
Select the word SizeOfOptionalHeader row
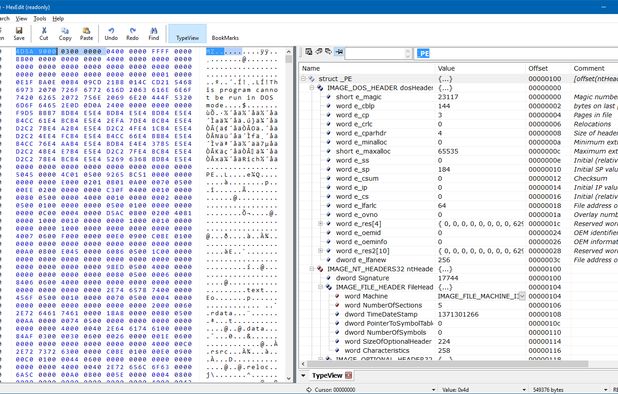(x=458, y=342)
